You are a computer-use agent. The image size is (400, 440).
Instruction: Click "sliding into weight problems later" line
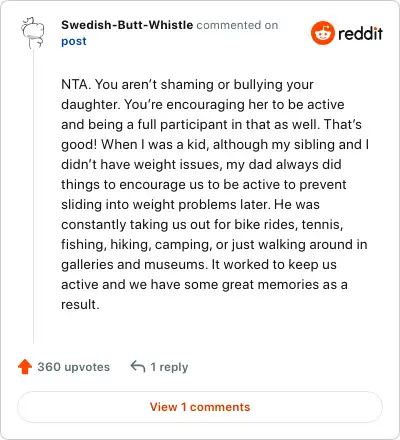coord(166,204)
